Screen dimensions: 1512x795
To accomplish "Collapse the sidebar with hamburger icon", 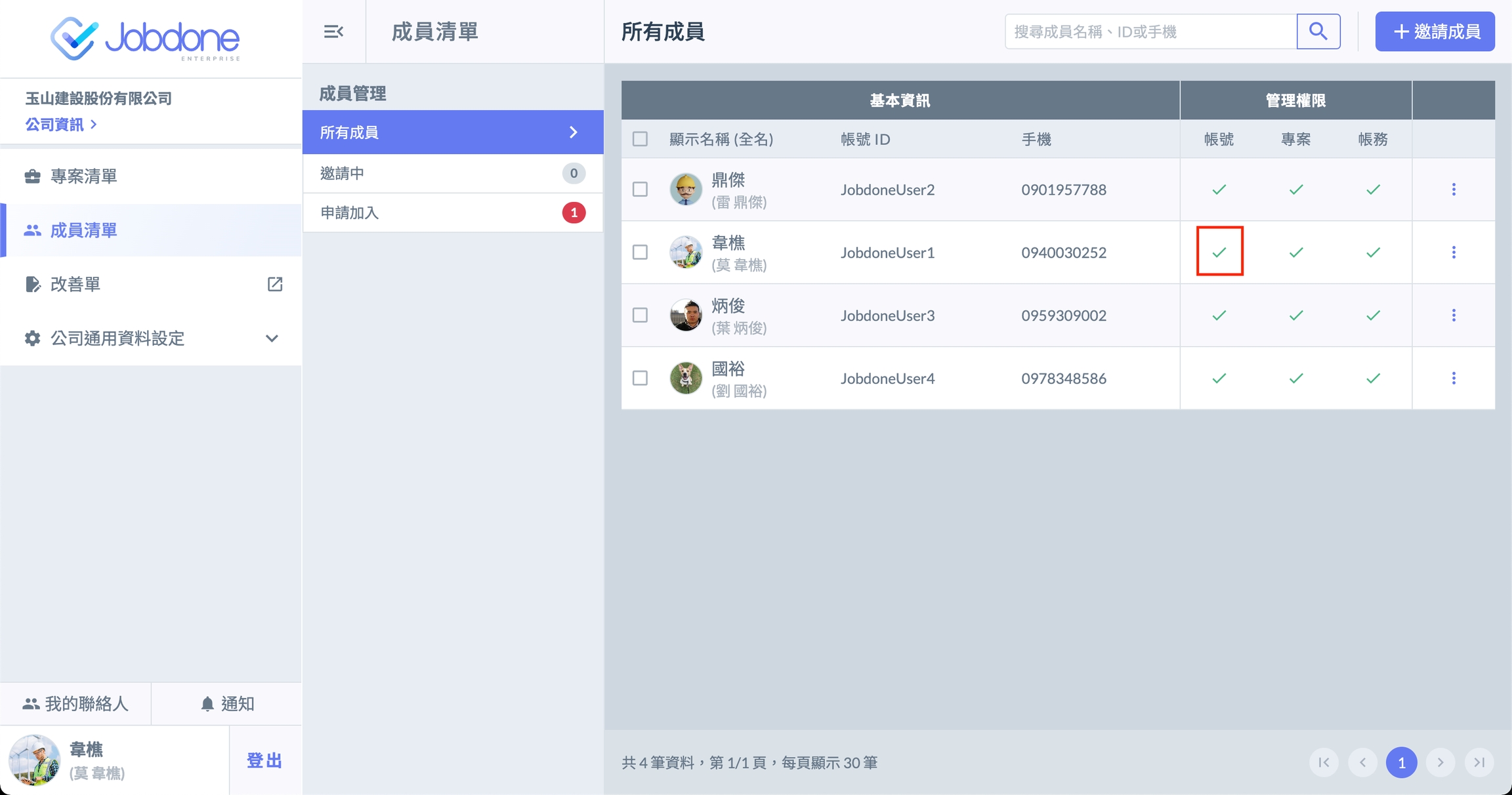I will [x=333, y=31].
